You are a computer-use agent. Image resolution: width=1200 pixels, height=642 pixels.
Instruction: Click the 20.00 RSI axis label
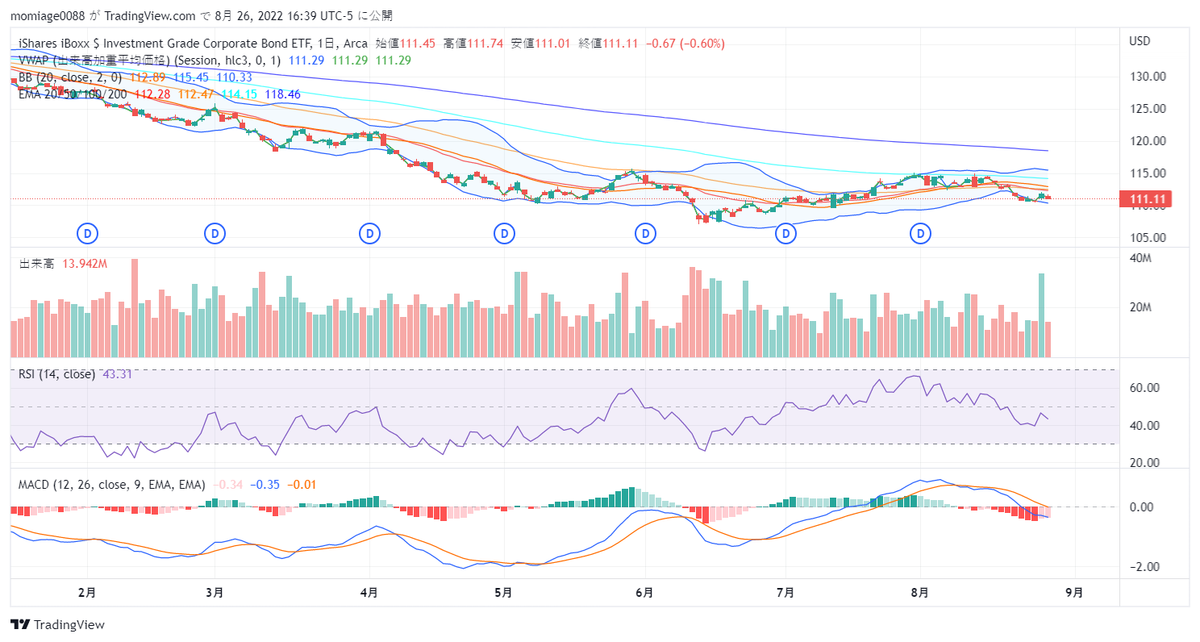pyautogui.click(x=1144, y=463)
